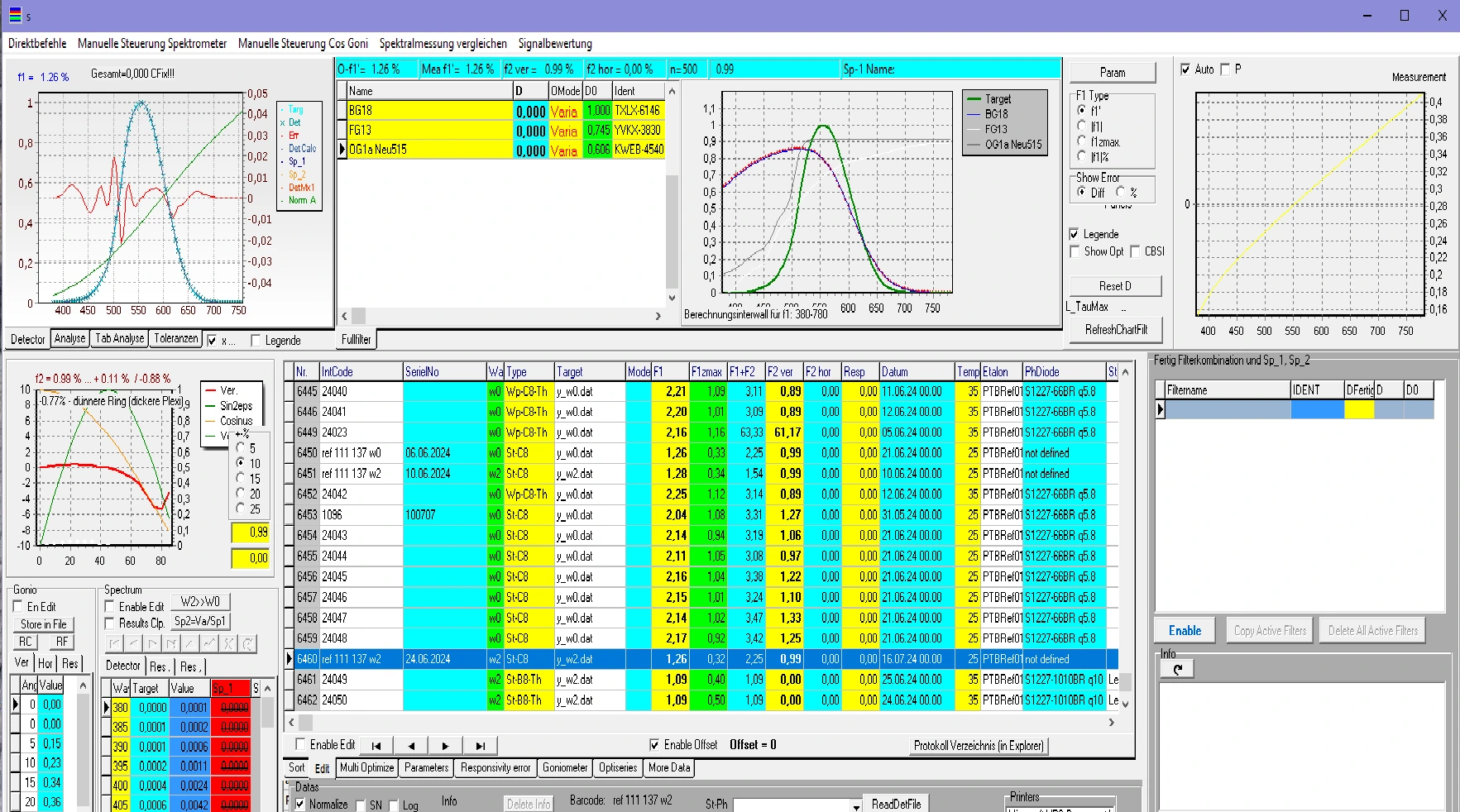The image size is (1460, 812).
Task: Jump to last row of measurement table
Action: [481, 745]
